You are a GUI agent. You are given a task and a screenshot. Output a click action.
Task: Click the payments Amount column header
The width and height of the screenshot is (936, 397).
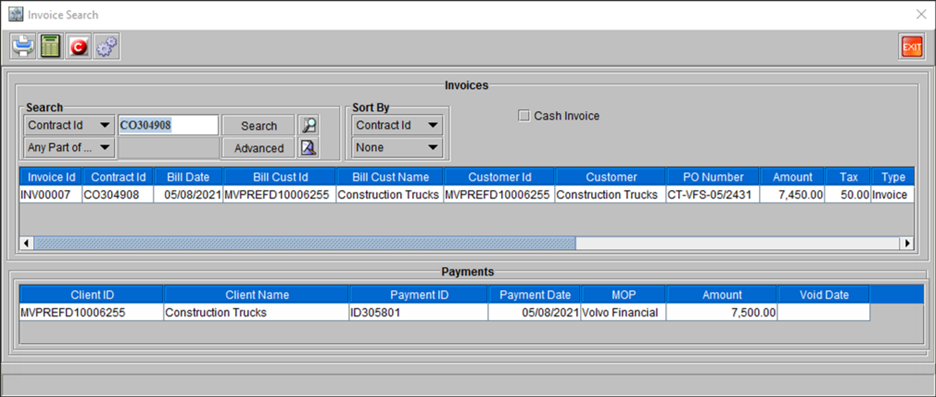[722, 295]
